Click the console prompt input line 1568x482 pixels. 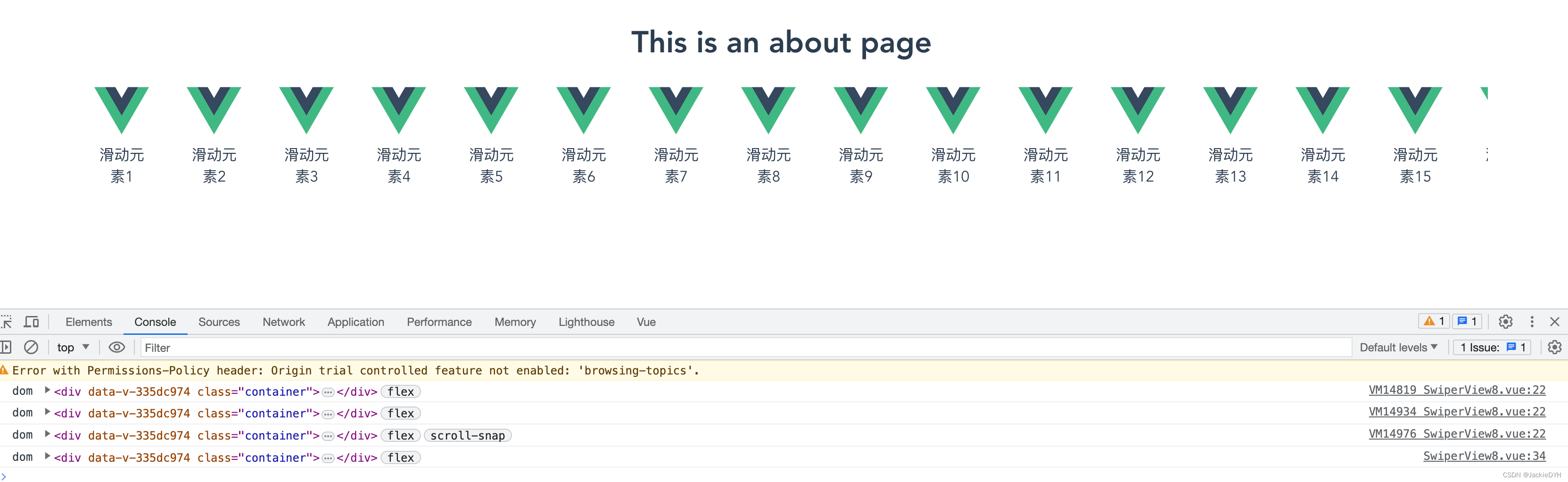coord(784,475)
